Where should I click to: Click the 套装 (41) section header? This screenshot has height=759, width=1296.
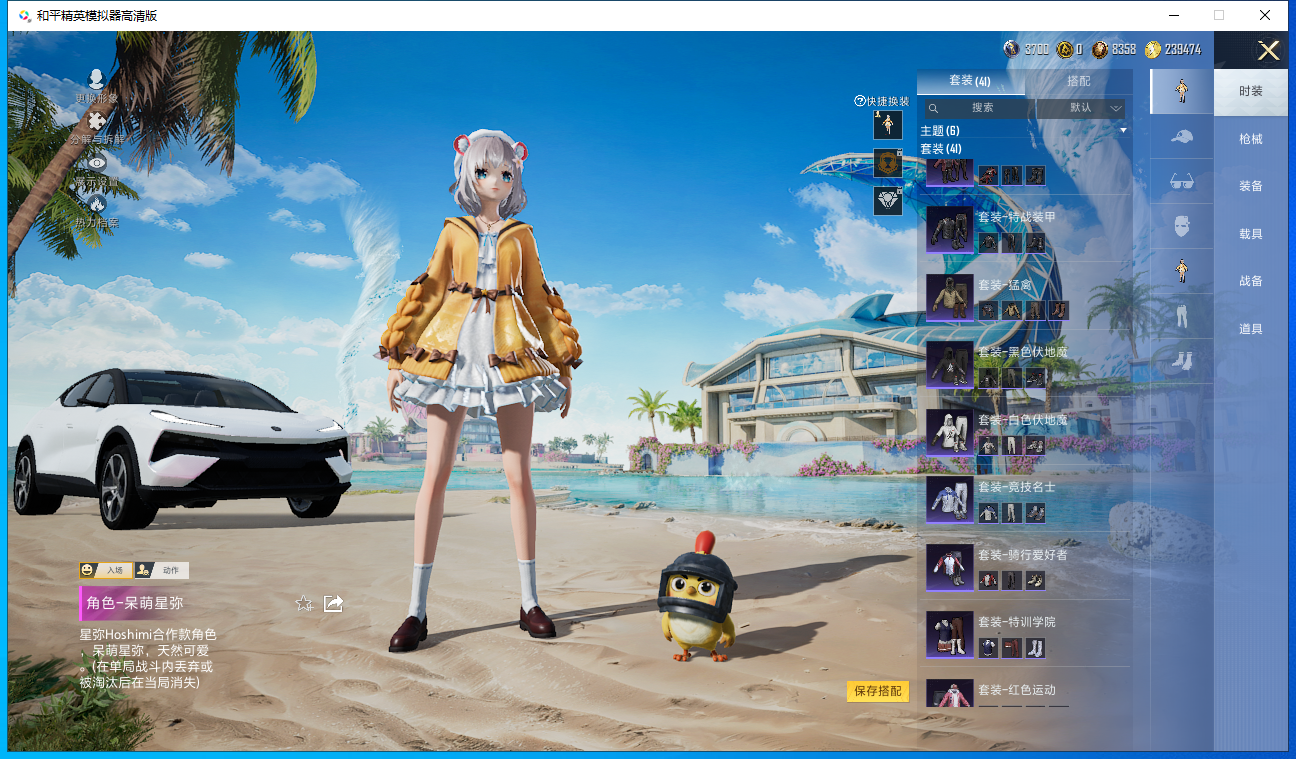click(941, 148)
